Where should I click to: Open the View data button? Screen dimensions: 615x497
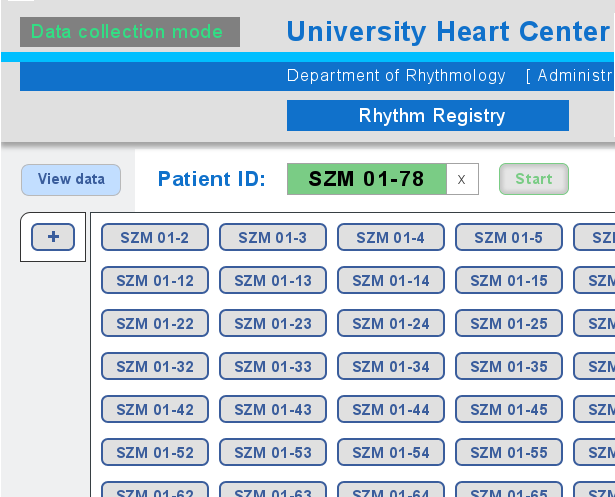click(71, 180)
